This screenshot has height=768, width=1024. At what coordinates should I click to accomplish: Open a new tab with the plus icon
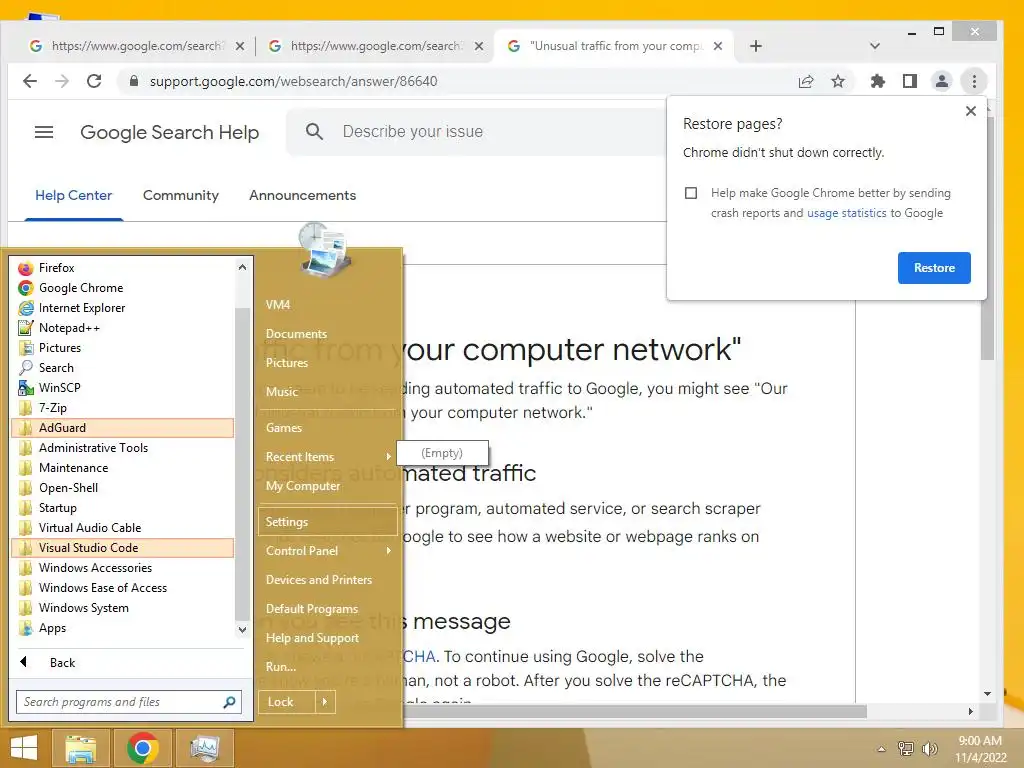click(x=756, y=46)
